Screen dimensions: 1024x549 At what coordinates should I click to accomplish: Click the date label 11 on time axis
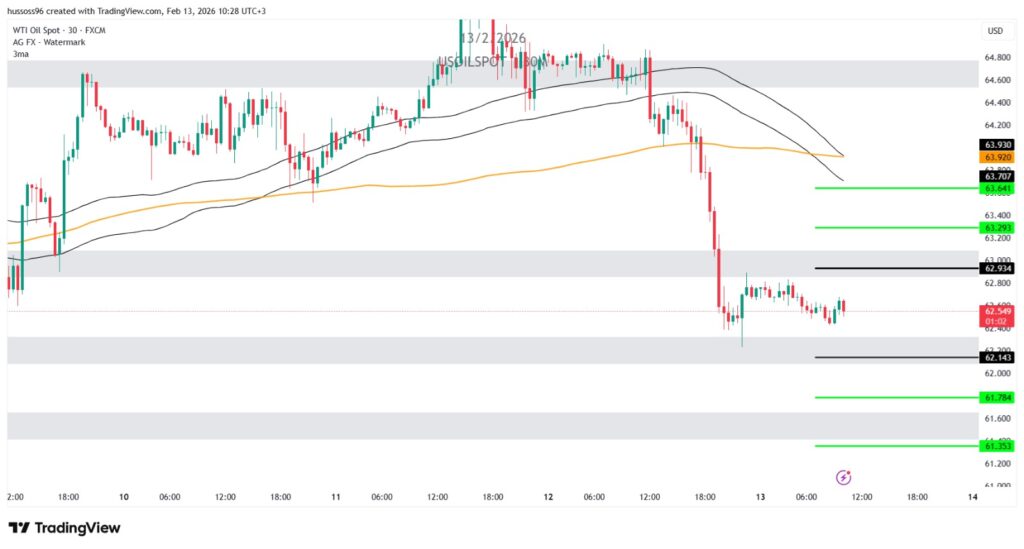click(x=337, y=496)
